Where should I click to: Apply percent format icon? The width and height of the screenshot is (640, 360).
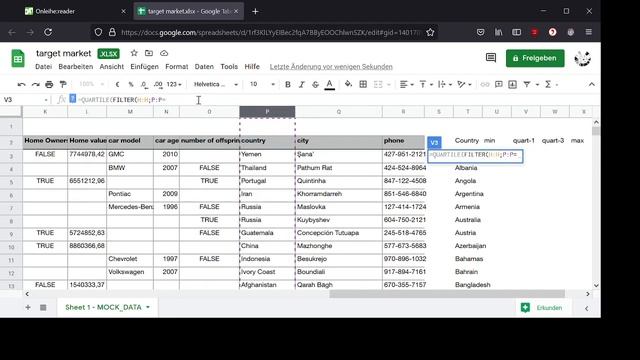(131, 84)
